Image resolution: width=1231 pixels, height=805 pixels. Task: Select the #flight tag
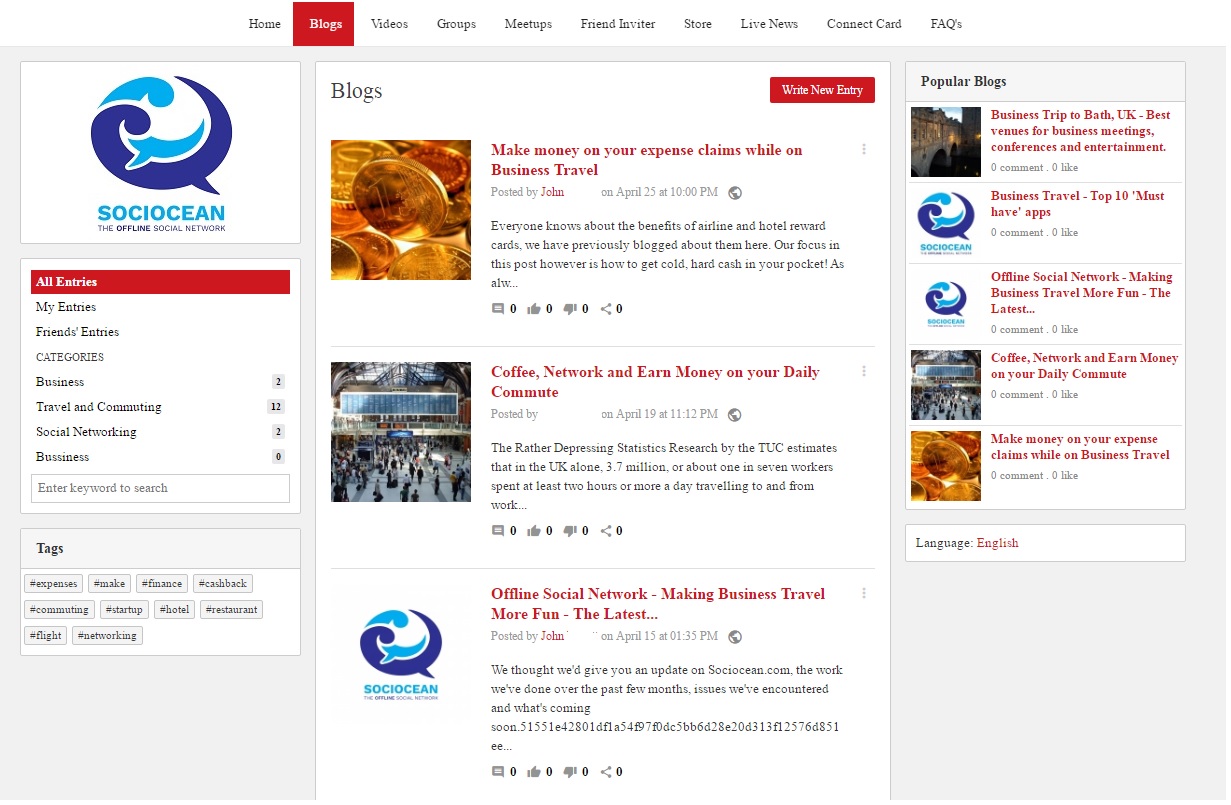(46, 636)
